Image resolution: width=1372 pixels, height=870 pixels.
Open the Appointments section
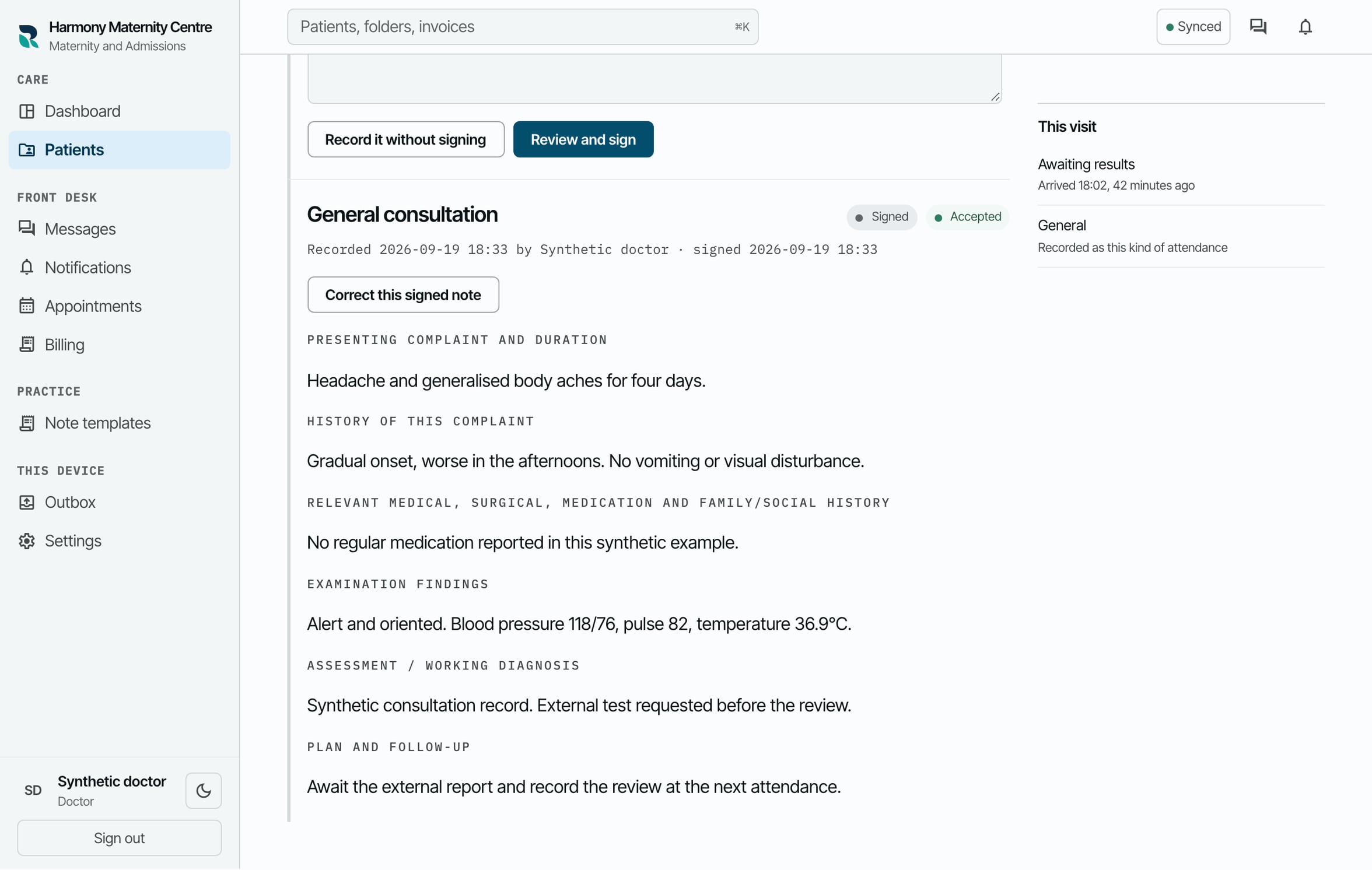pos(120,306)
